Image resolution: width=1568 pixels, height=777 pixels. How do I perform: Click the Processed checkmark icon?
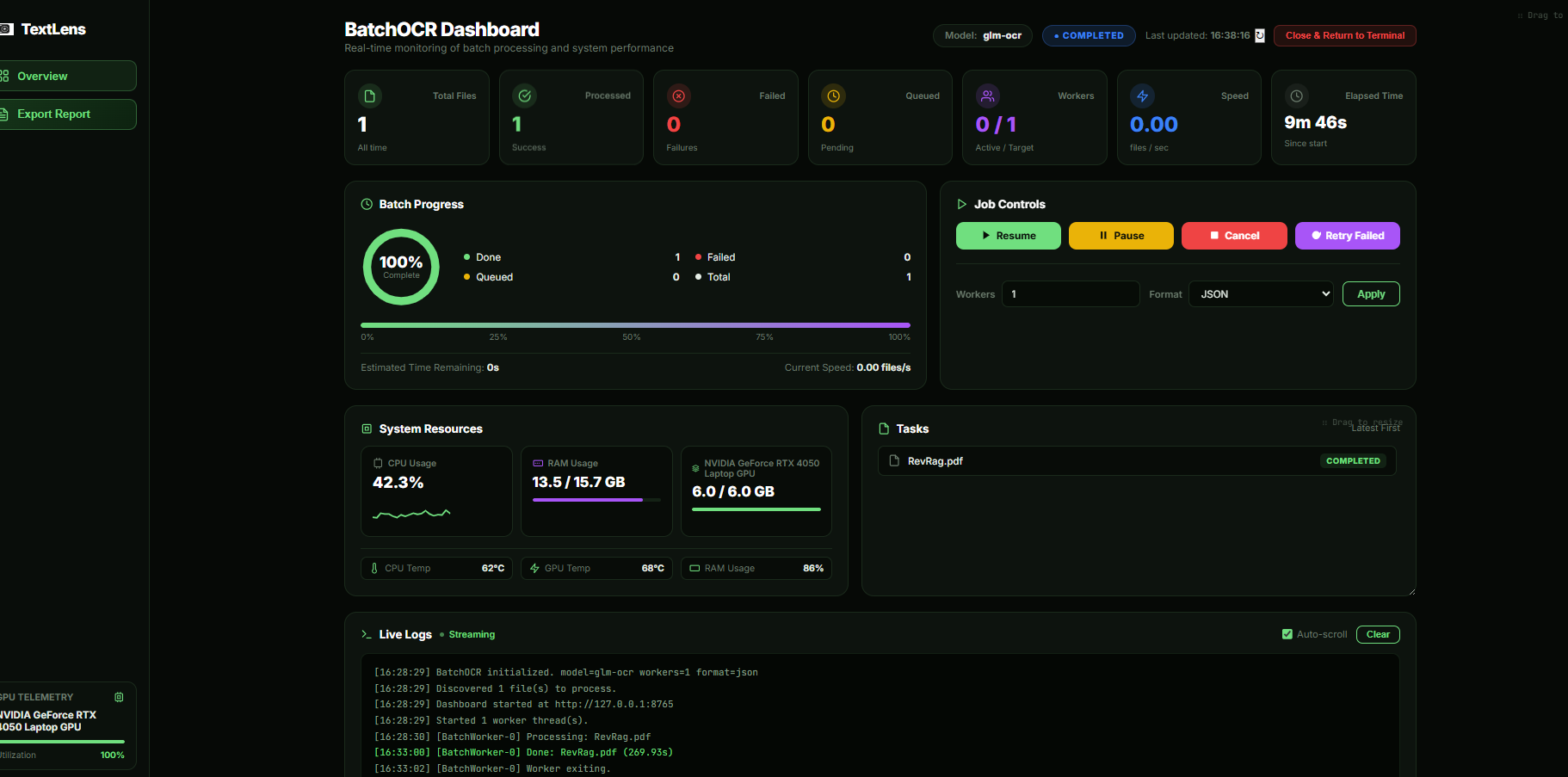[524, 96]
